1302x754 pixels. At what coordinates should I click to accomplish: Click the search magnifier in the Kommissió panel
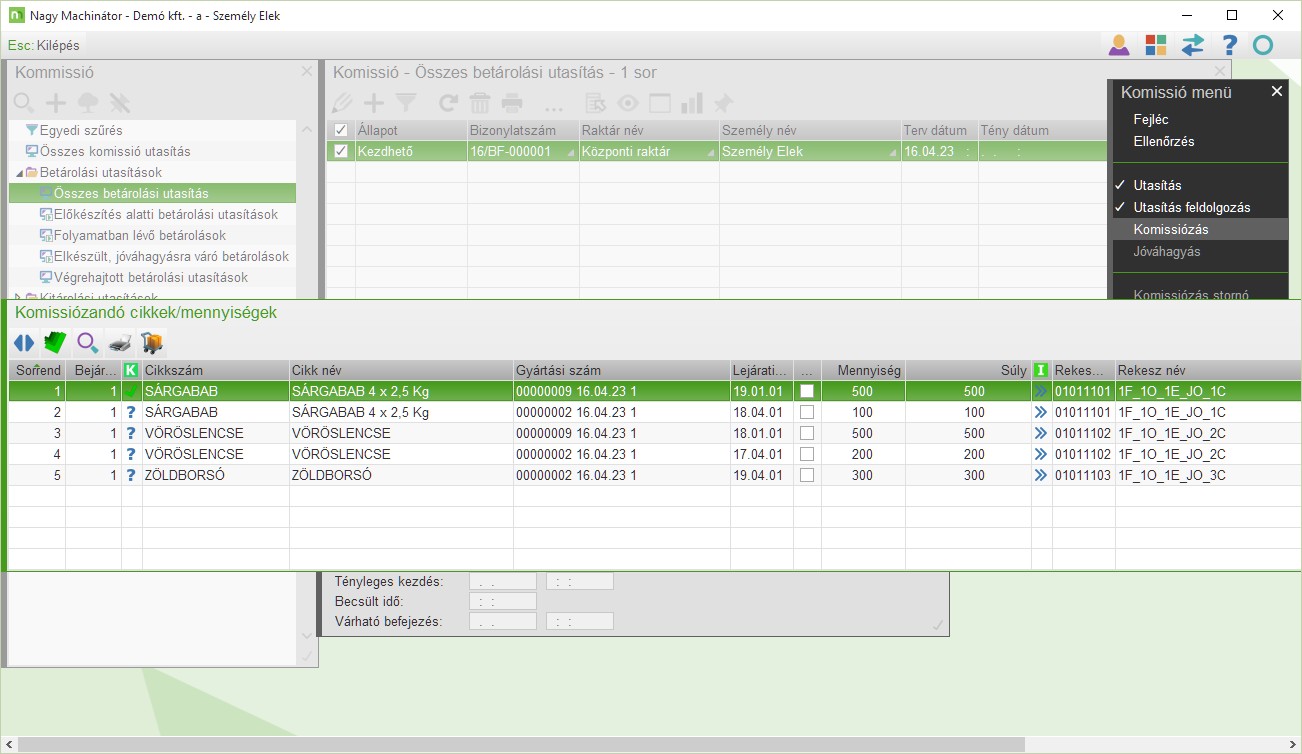pos(23,102)
